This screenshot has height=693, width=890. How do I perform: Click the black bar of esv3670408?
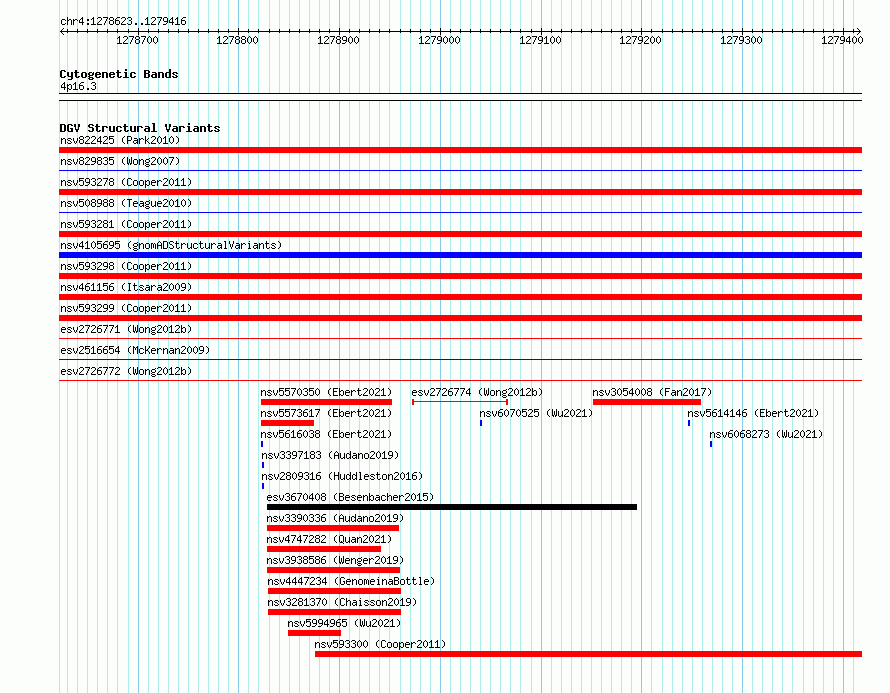point(452,507)
